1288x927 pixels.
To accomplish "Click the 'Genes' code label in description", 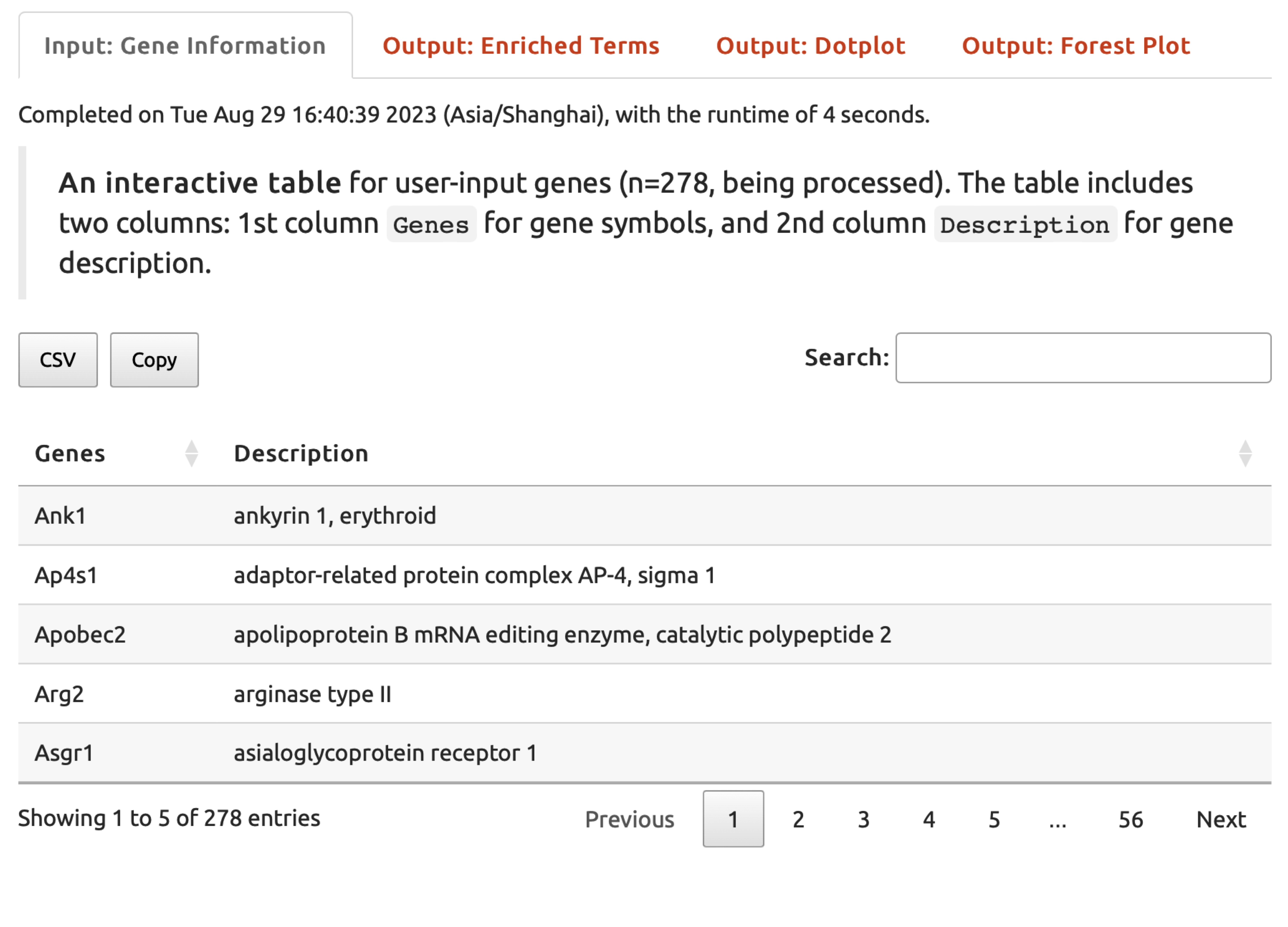I will [432, 224].
